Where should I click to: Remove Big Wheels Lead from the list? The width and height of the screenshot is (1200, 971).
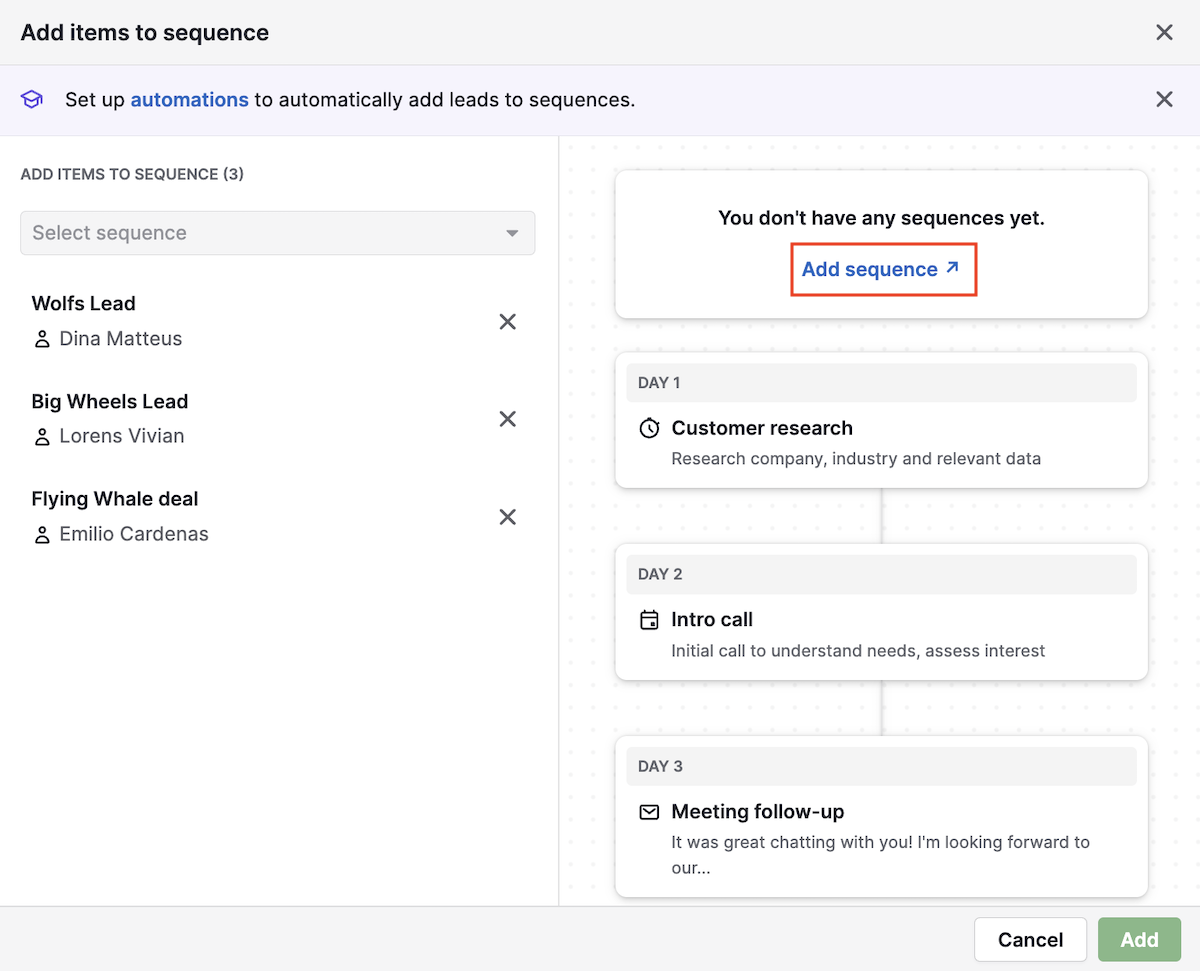[x=507, y=418]
